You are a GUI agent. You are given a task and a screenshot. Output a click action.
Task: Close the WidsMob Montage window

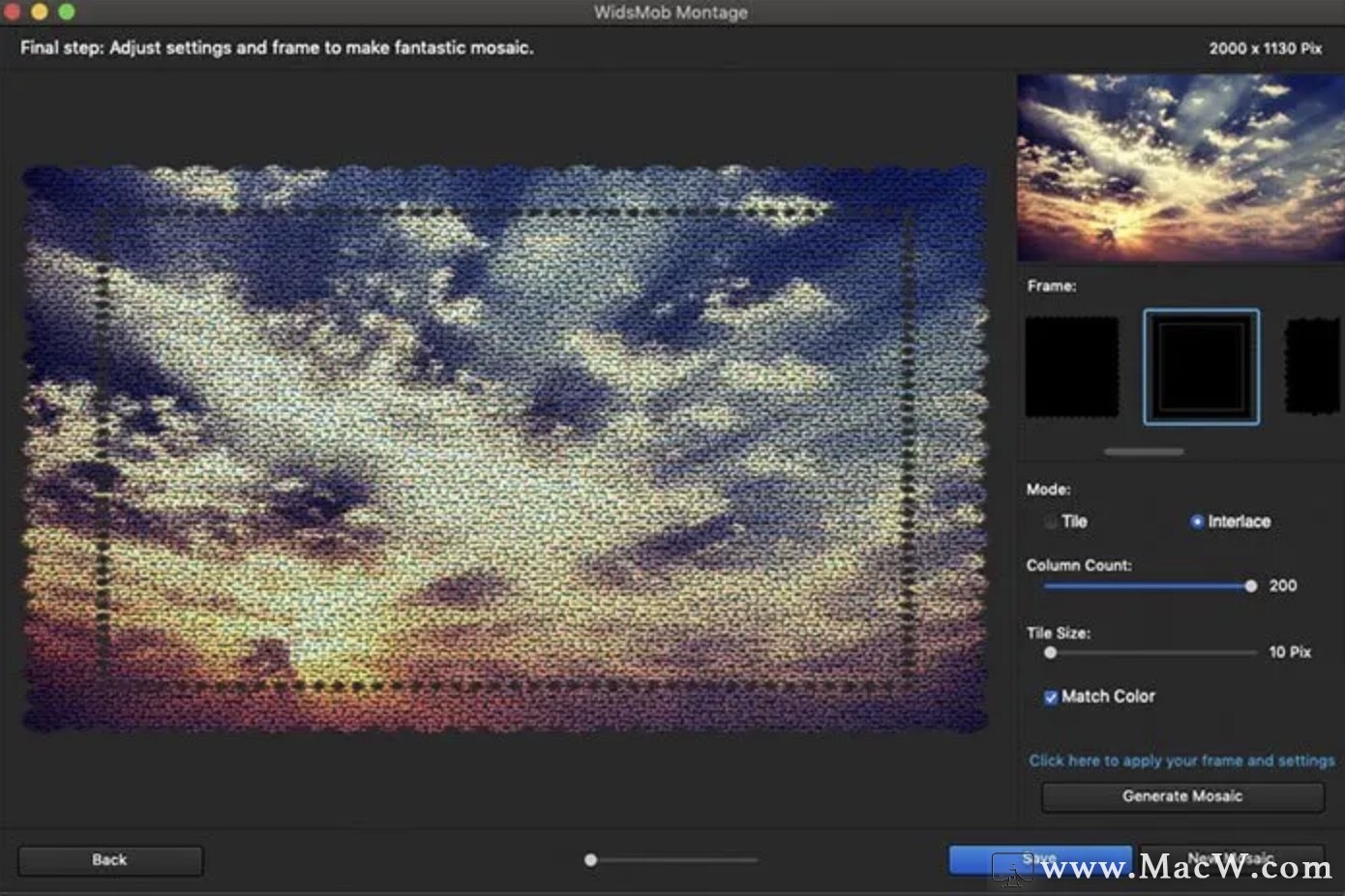[x=13, y=12]
